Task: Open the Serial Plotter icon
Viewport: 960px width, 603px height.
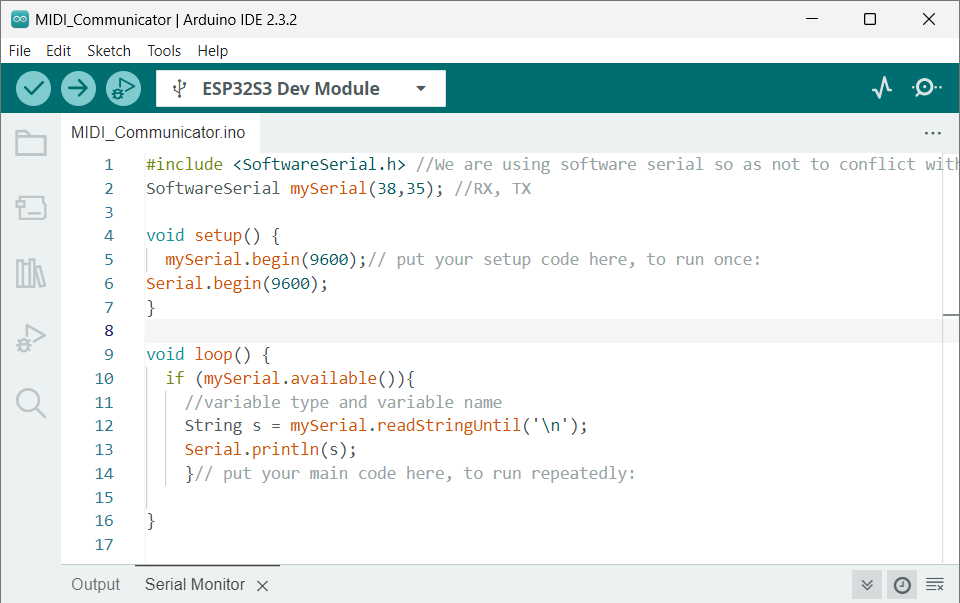Action: (882, 88)
